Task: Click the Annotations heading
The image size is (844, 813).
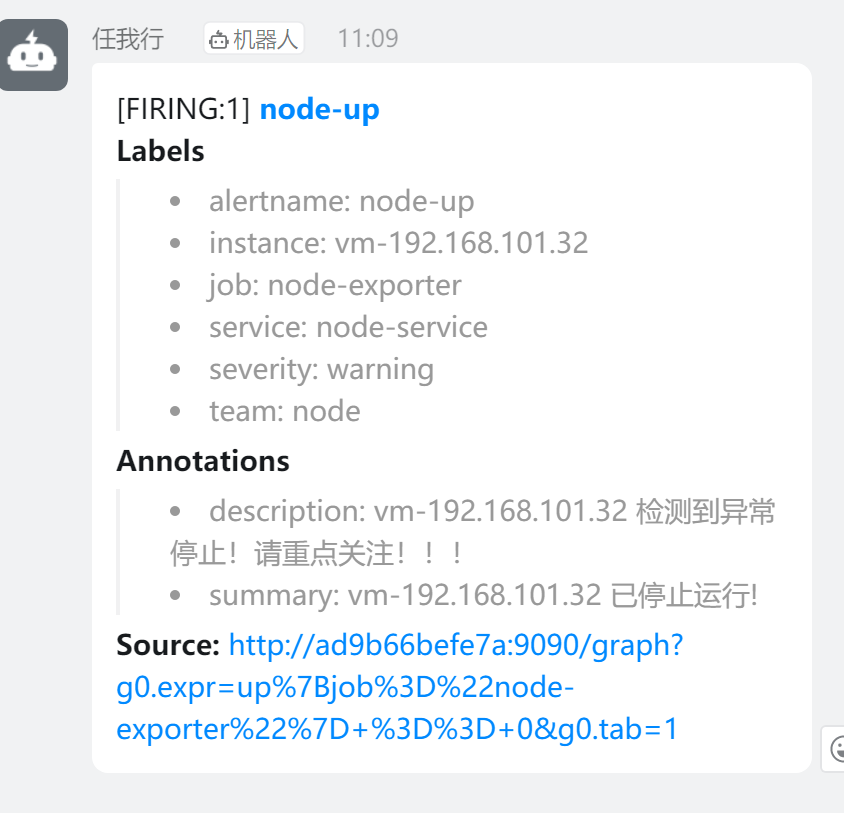Action: pyautogui.click(x=203, y=461)
